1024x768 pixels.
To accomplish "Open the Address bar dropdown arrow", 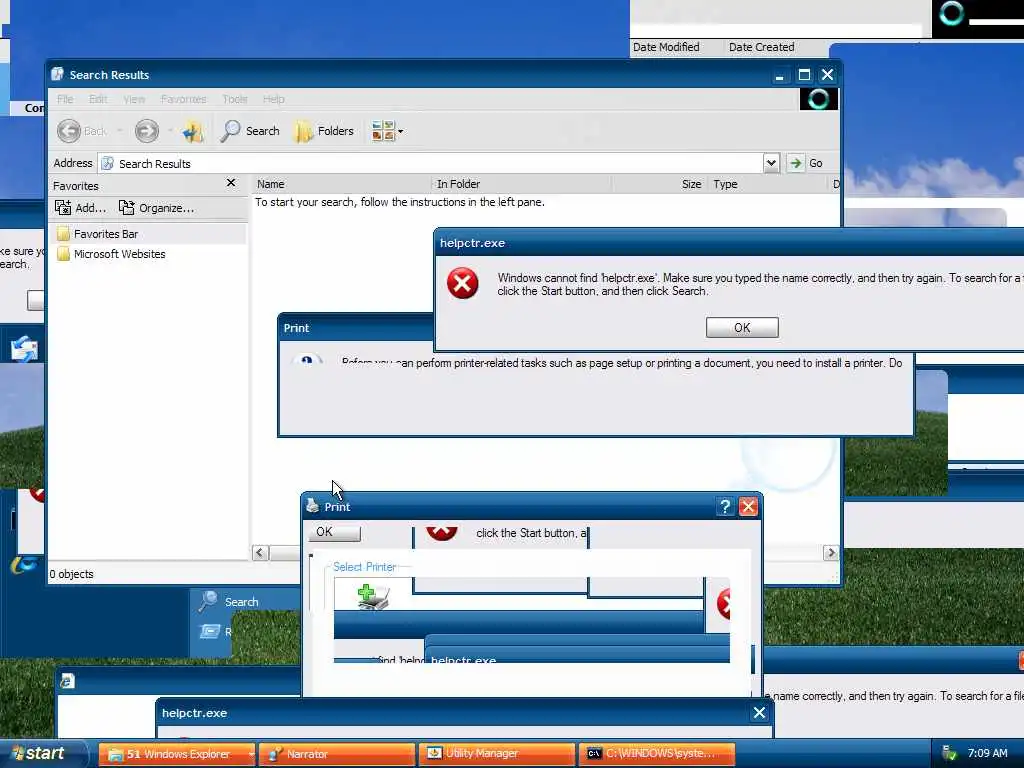I will [771, 163].
